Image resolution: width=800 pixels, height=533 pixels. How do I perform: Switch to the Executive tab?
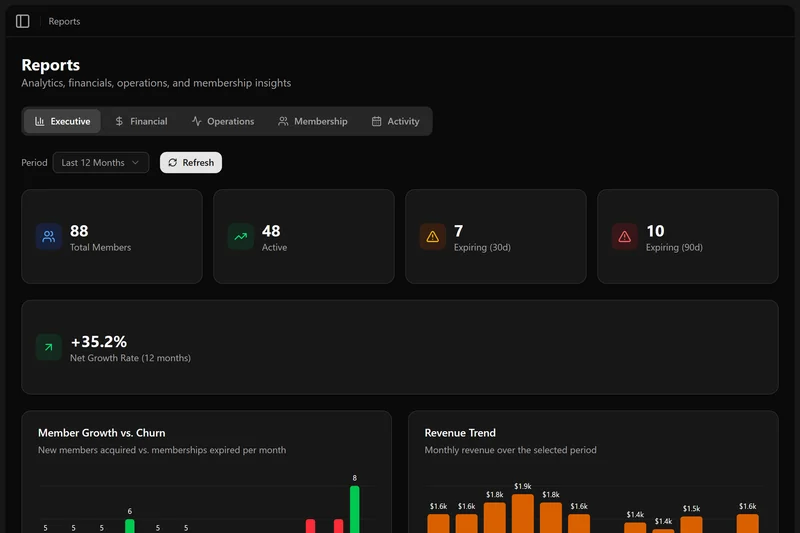tap(62, 121)
